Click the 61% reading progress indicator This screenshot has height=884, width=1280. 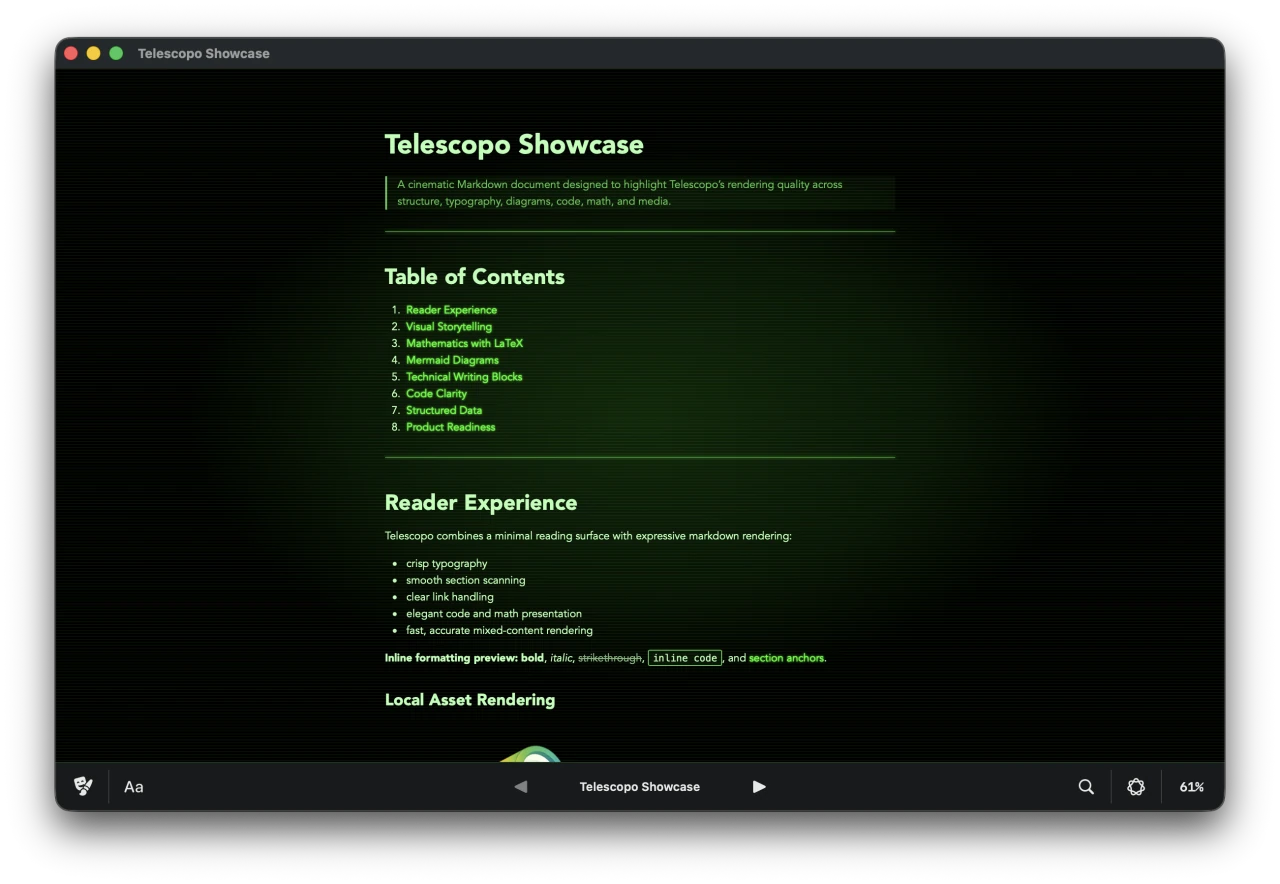coord(1192,787)
